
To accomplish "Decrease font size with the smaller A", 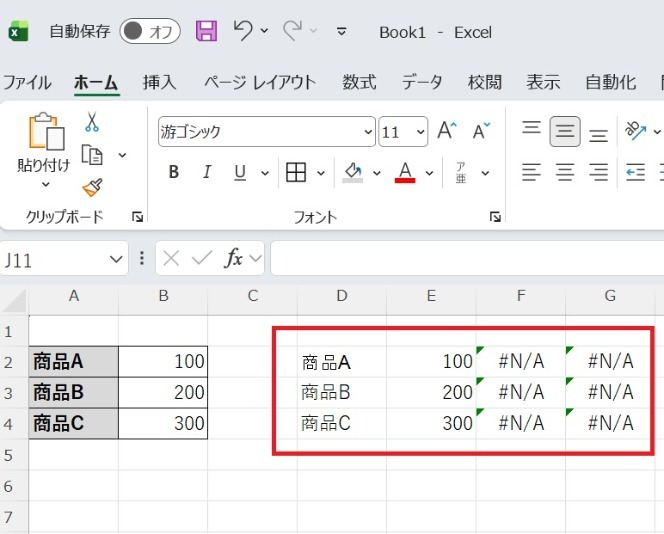I will pos(481,130).
